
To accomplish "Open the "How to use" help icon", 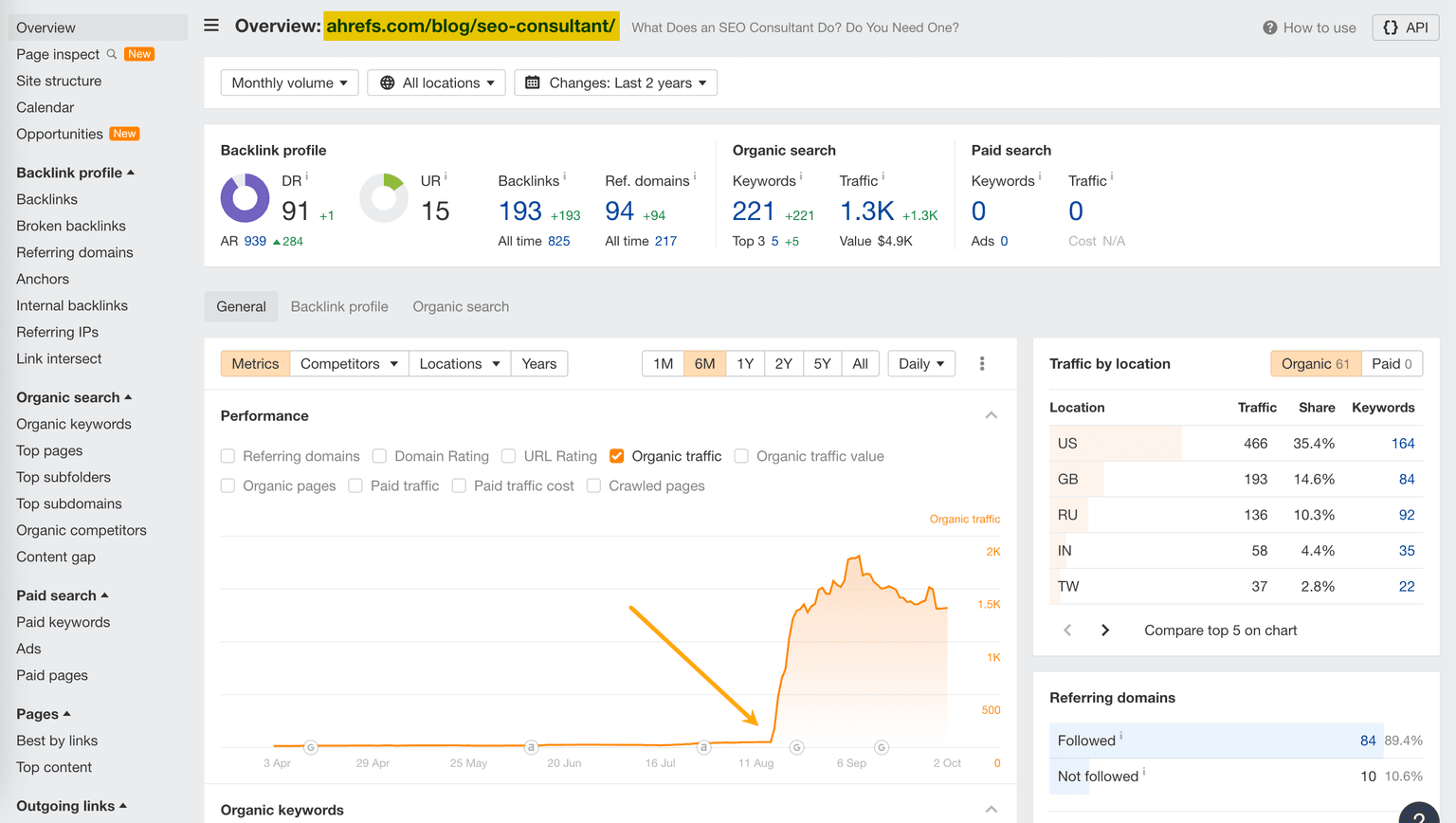I will coord(1269,27).
